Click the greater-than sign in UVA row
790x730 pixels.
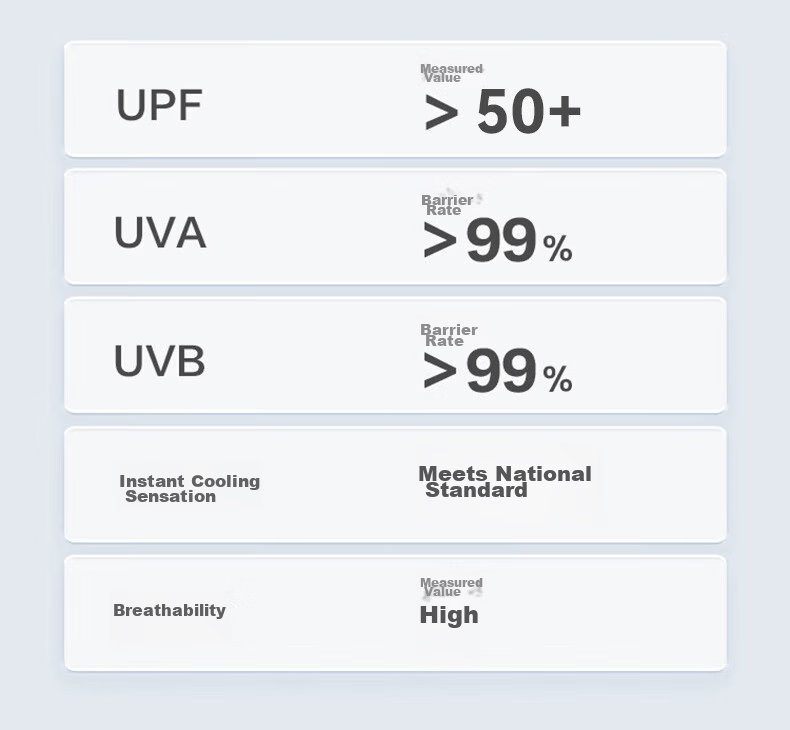tap(440, 241)
